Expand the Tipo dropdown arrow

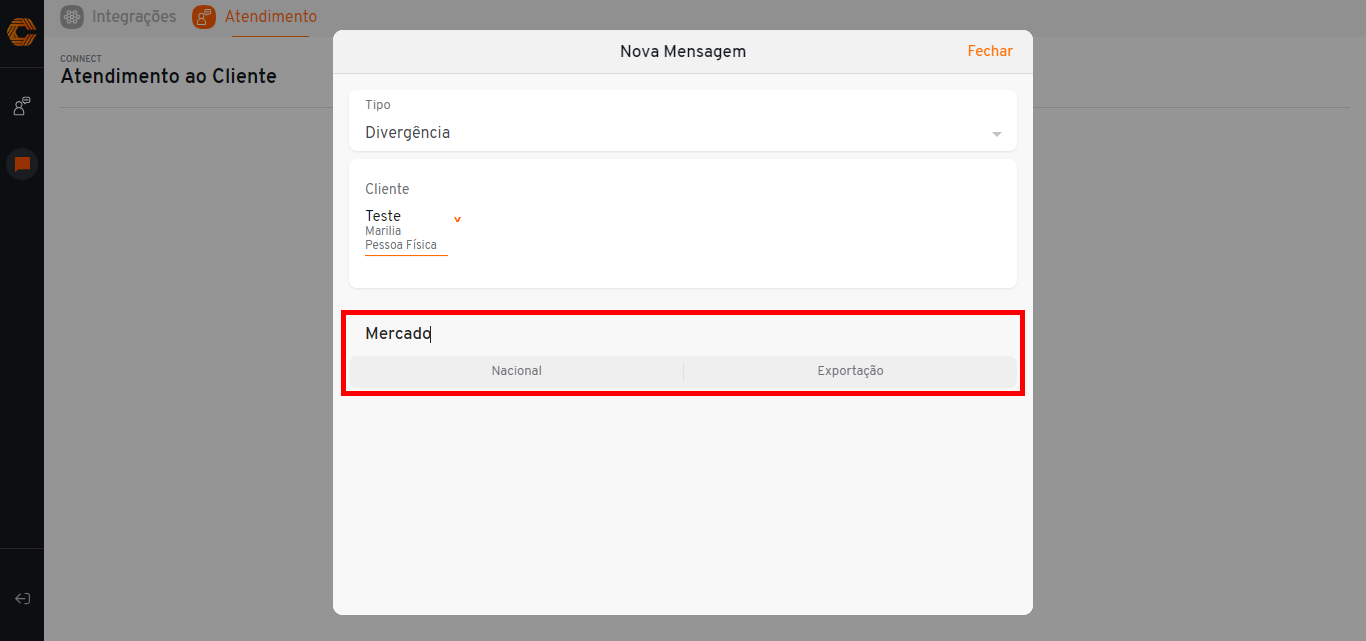997,134
